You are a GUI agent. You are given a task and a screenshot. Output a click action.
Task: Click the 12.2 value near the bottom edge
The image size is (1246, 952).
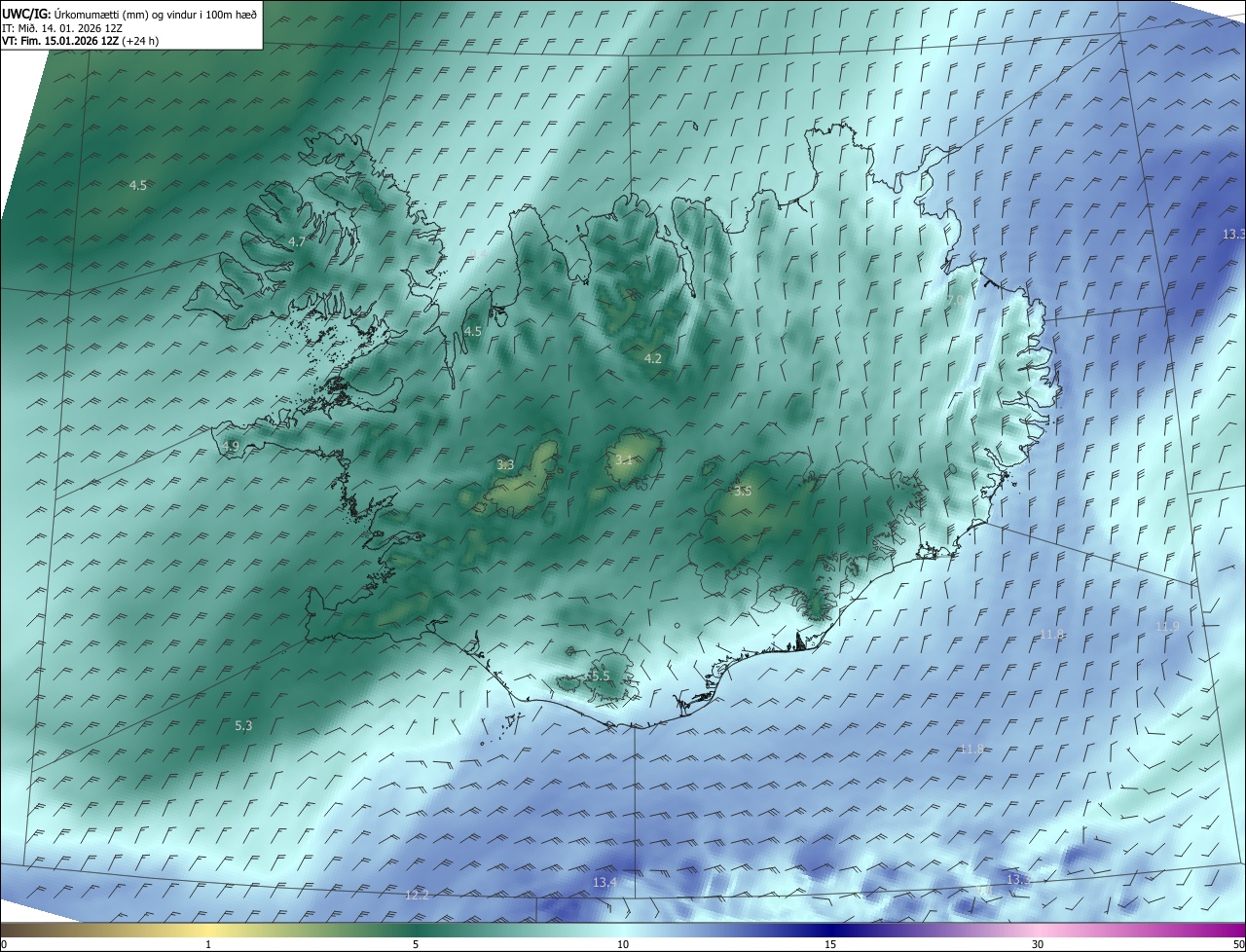pyautogui.click(x=417, y=895)
